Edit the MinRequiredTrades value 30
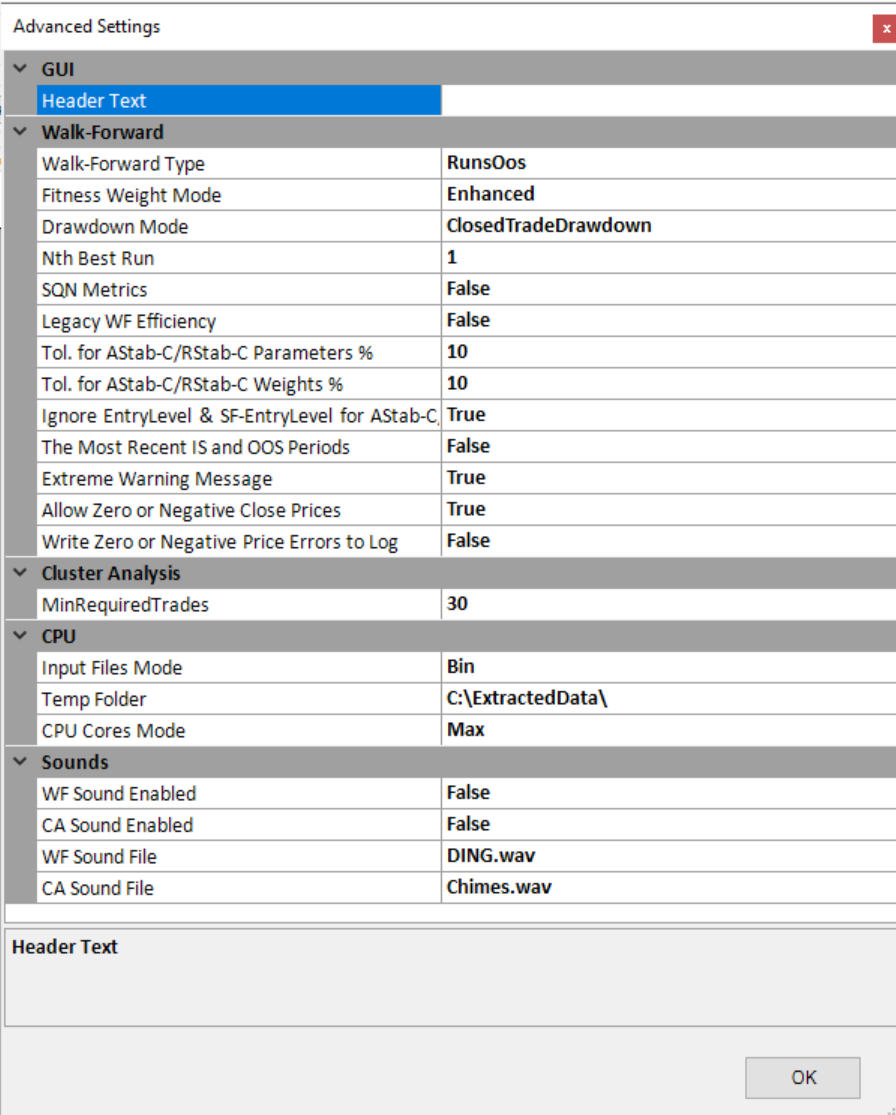 pyautogui.click(x=667, y=604)
